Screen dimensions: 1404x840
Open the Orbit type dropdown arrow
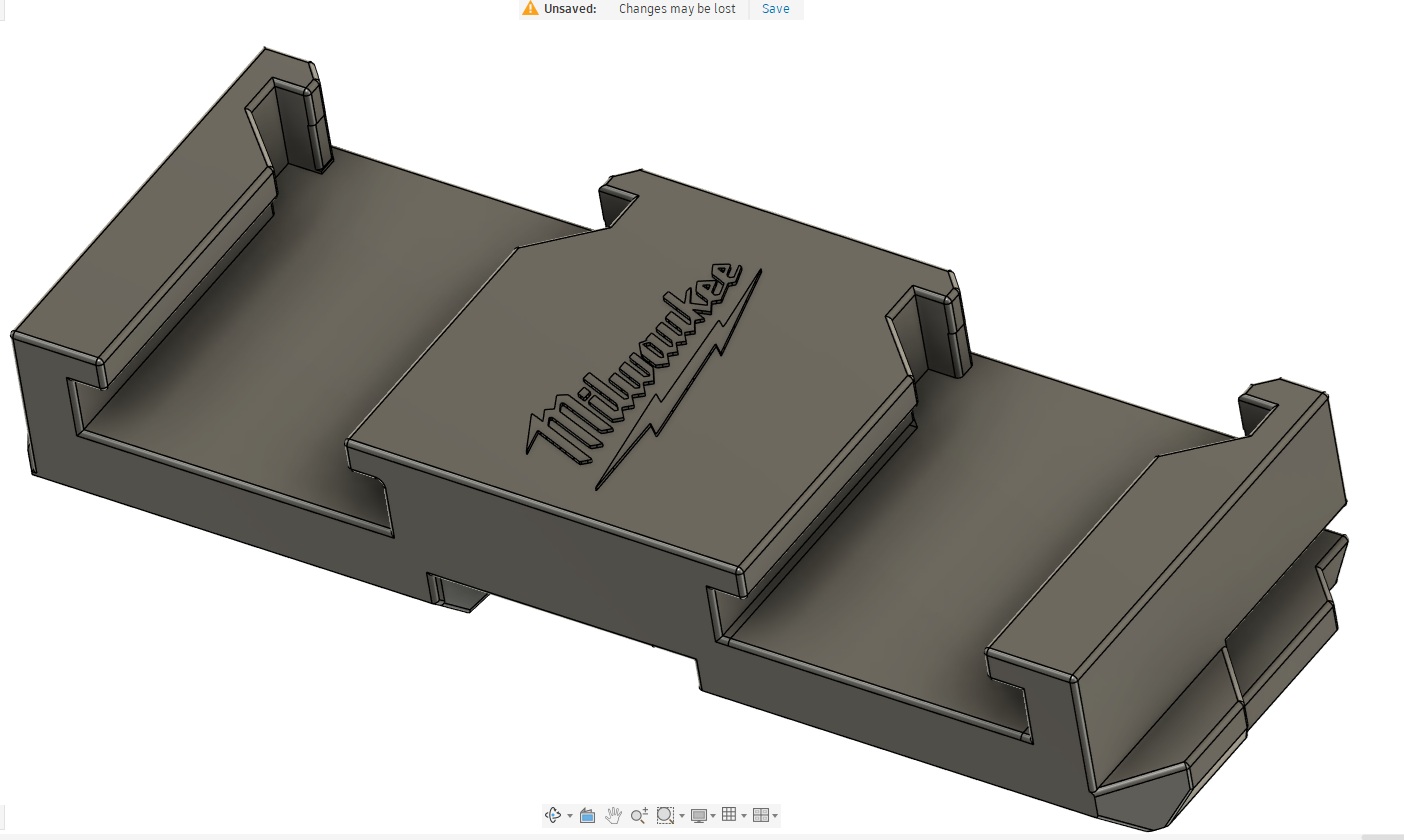570,816
